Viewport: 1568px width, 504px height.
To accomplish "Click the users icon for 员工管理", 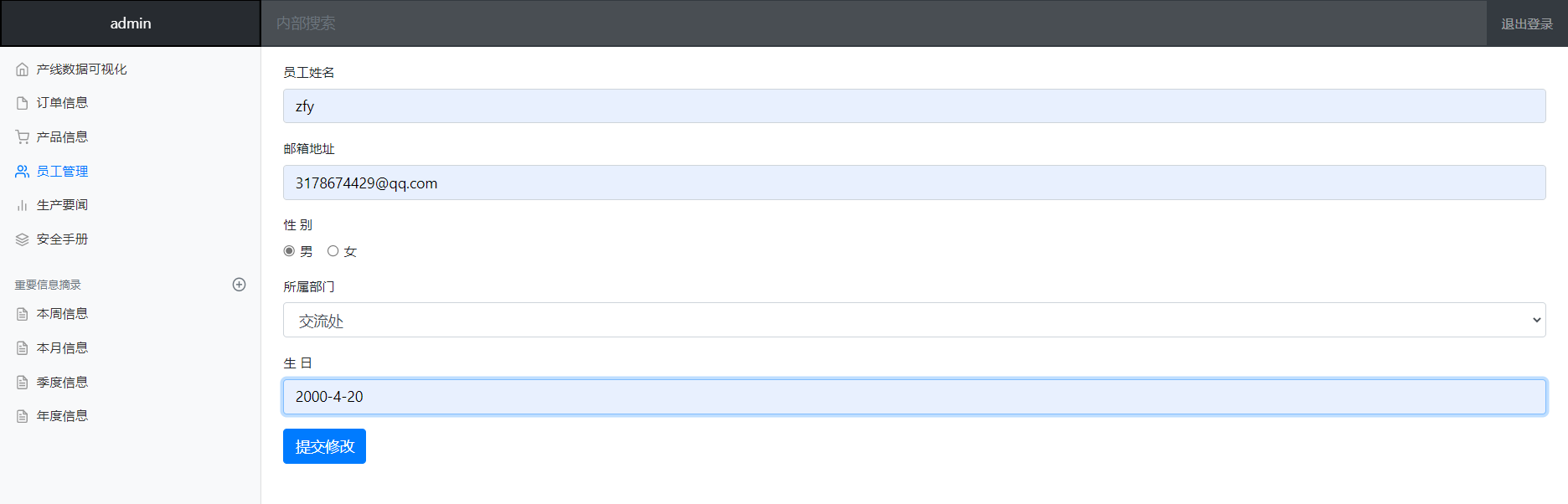I will tap(23, 172).
